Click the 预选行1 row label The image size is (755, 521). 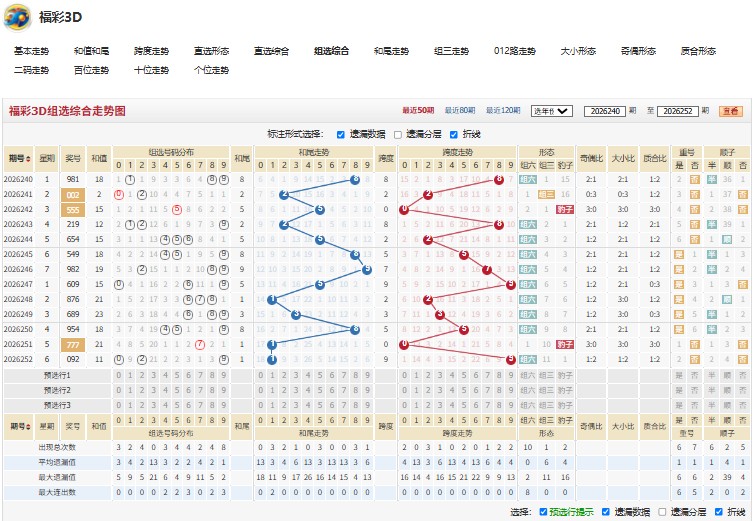click(57, 375)
